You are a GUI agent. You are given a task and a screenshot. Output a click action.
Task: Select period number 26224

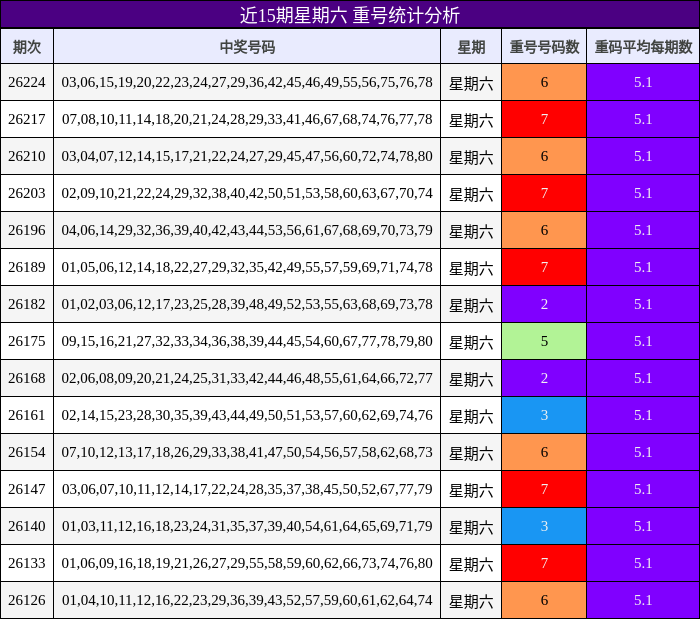click(x=27, y=82)
